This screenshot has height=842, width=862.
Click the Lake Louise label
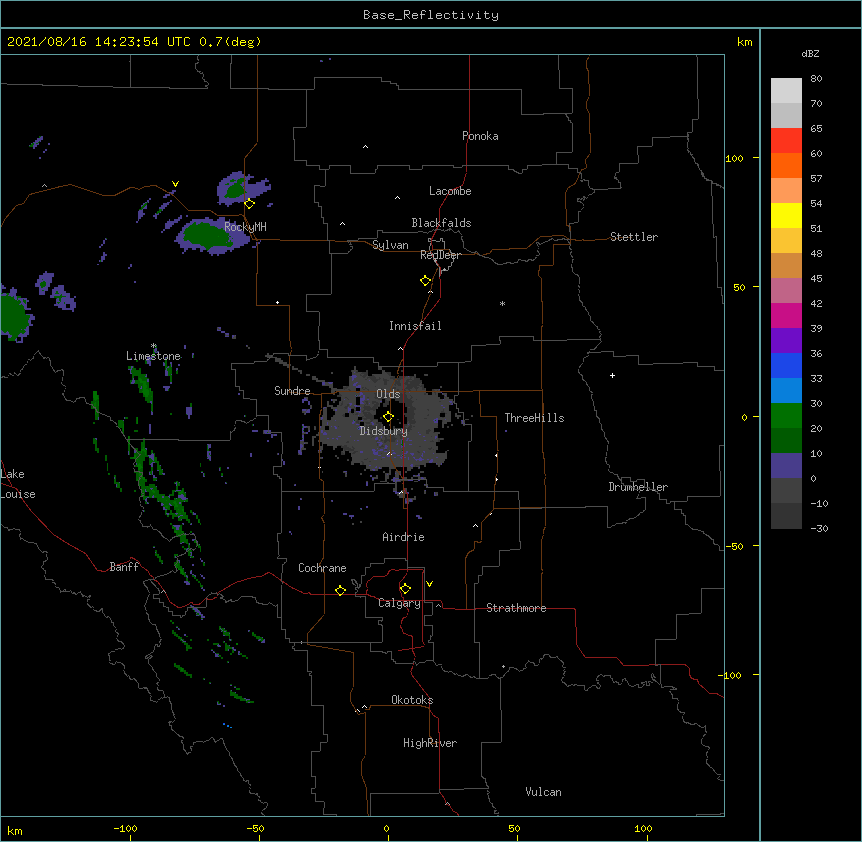tap(18, 484)
